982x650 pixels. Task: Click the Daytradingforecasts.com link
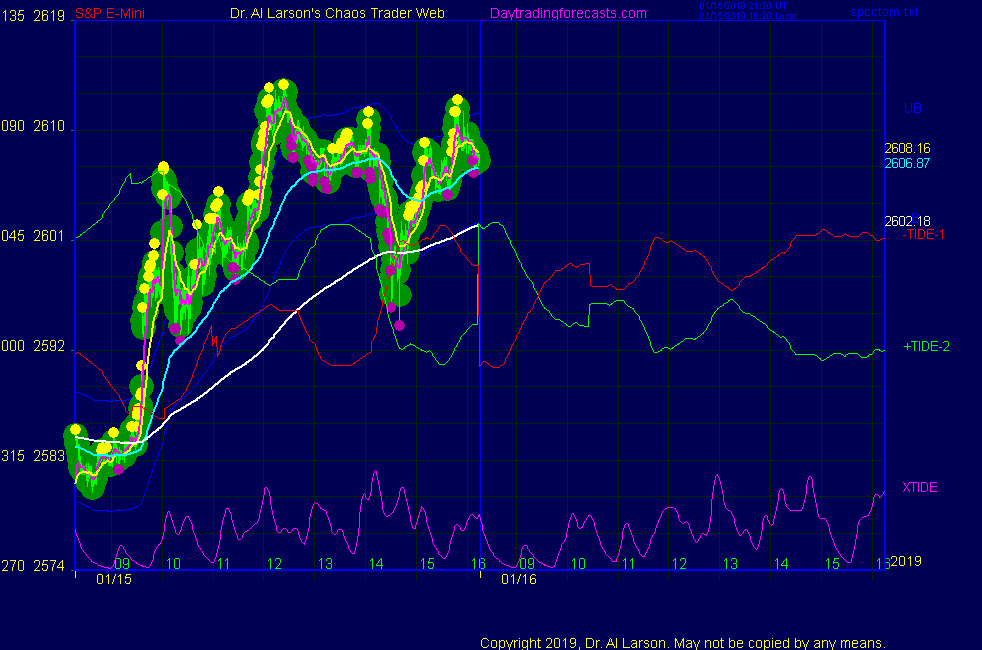pyautogui.click(x=567, y=13)
